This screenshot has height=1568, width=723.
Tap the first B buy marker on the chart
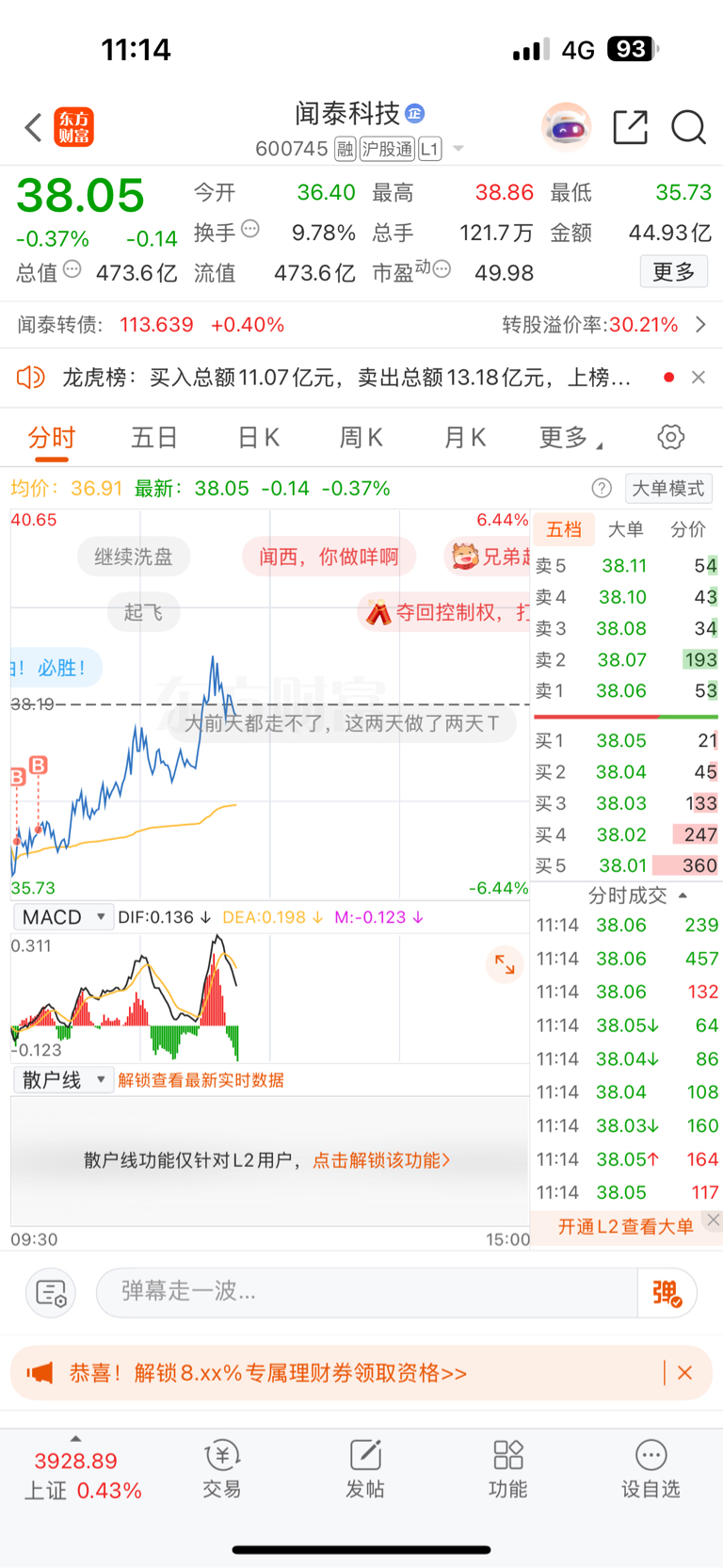pos(18,777)
